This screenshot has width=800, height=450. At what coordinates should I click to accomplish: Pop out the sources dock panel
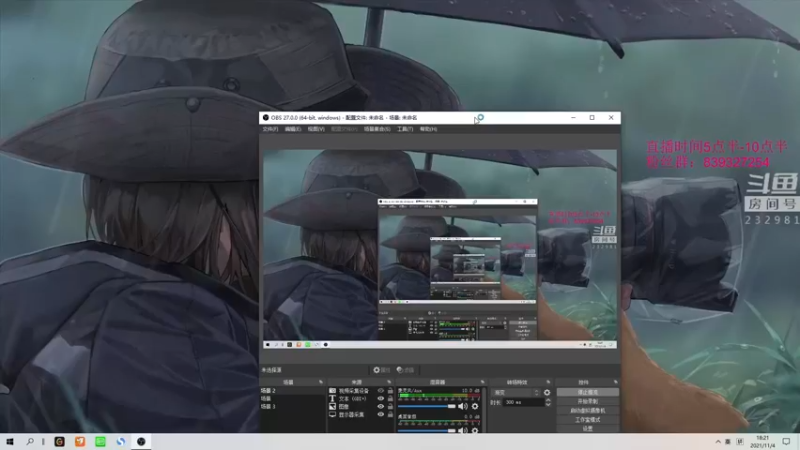389,382
